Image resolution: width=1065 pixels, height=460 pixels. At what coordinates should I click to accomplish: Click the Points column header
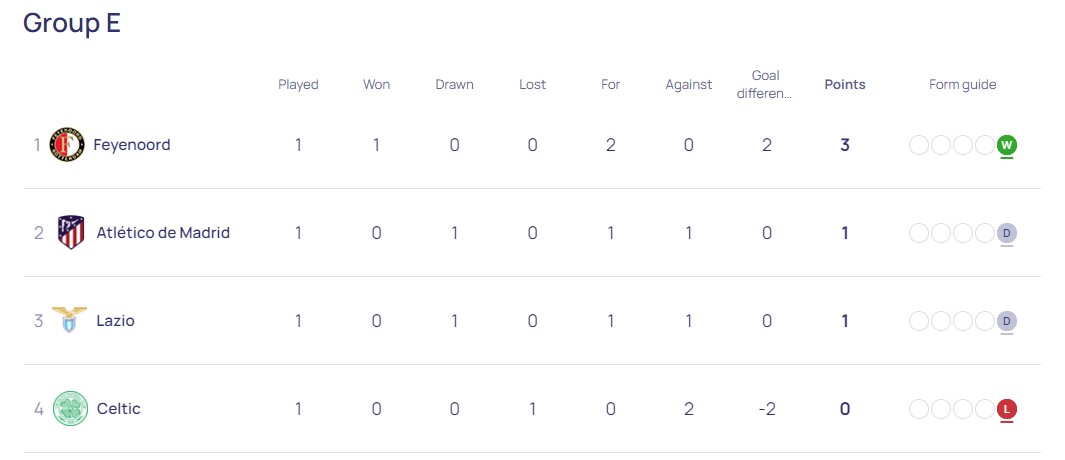point(845,84)
